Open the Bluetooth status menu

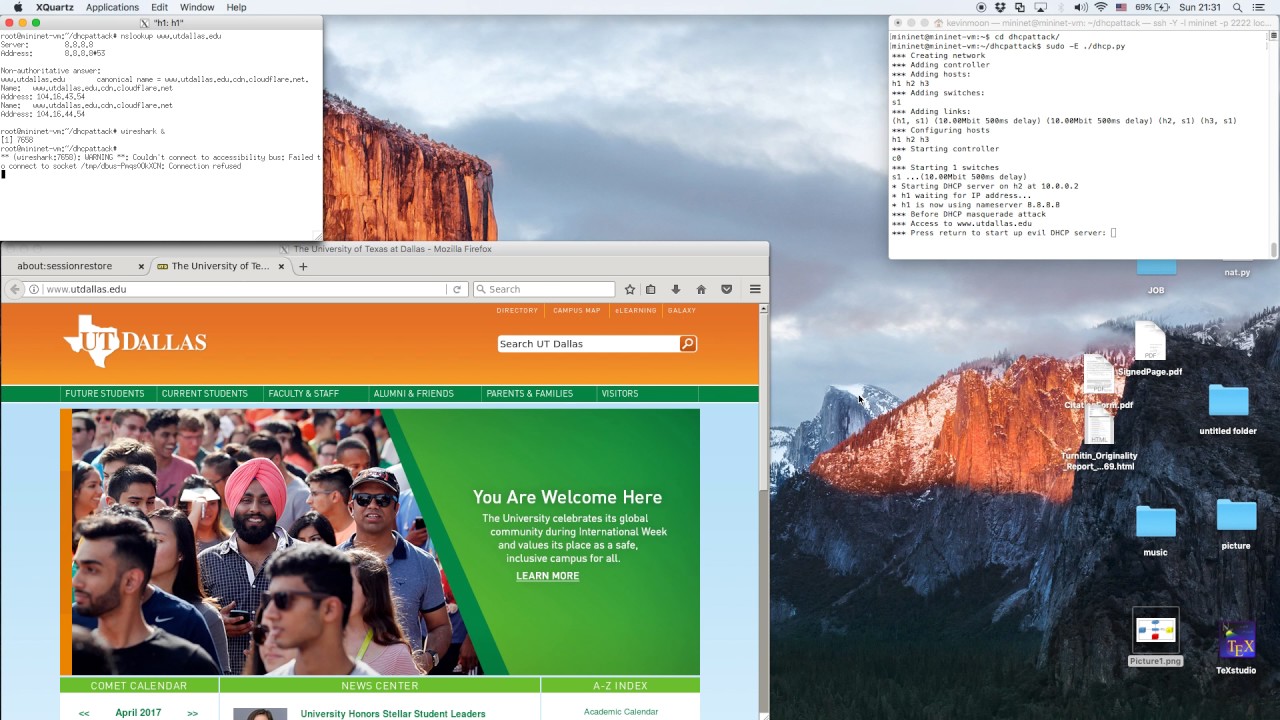1061,7
